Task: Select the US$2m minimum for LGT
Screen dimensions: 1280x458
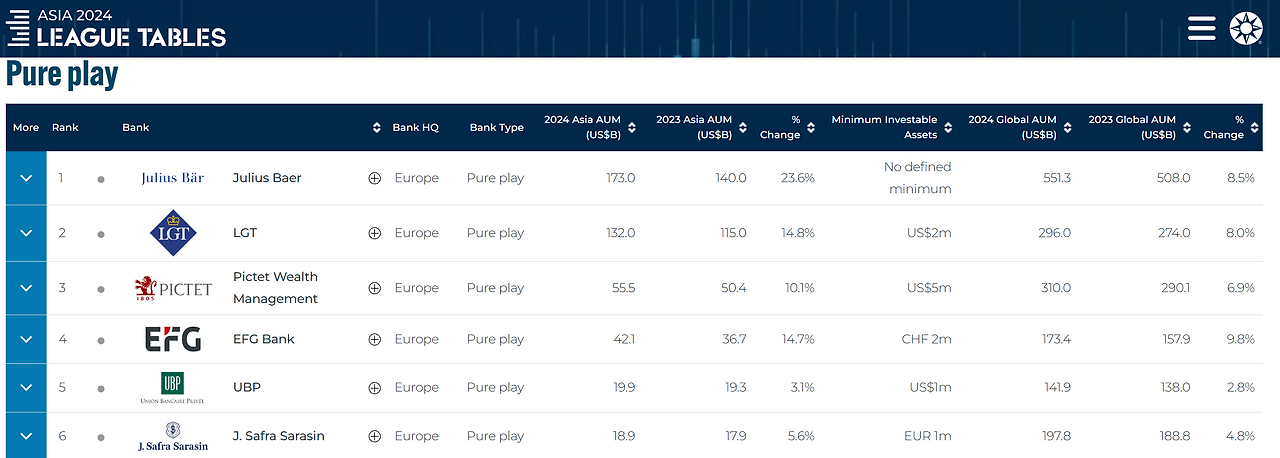Action: (x=929, y=233)
